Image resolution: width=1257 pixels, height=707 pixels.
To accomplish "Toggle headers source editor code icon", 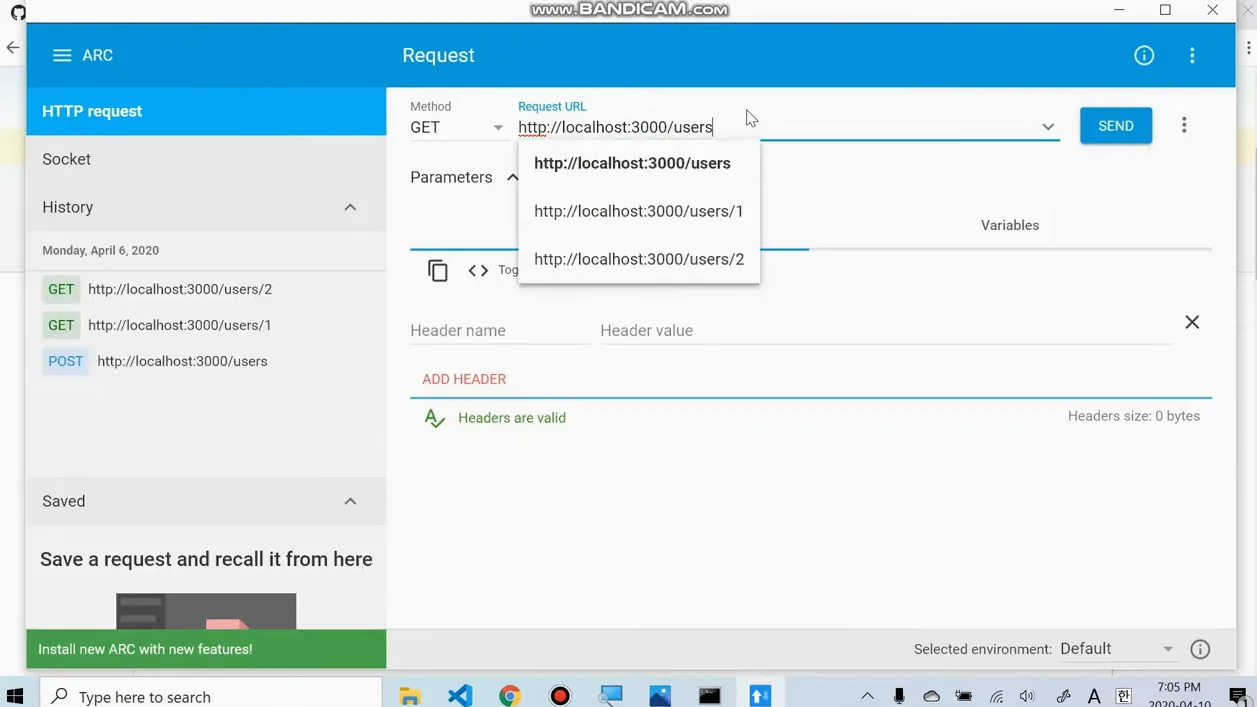I will (x=478, y=270).
